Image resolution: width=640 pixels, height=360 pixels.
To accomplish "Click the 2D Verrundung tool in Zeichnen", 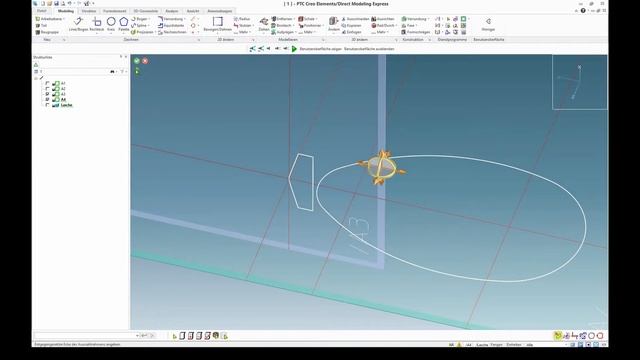I will tap(171, 19).
